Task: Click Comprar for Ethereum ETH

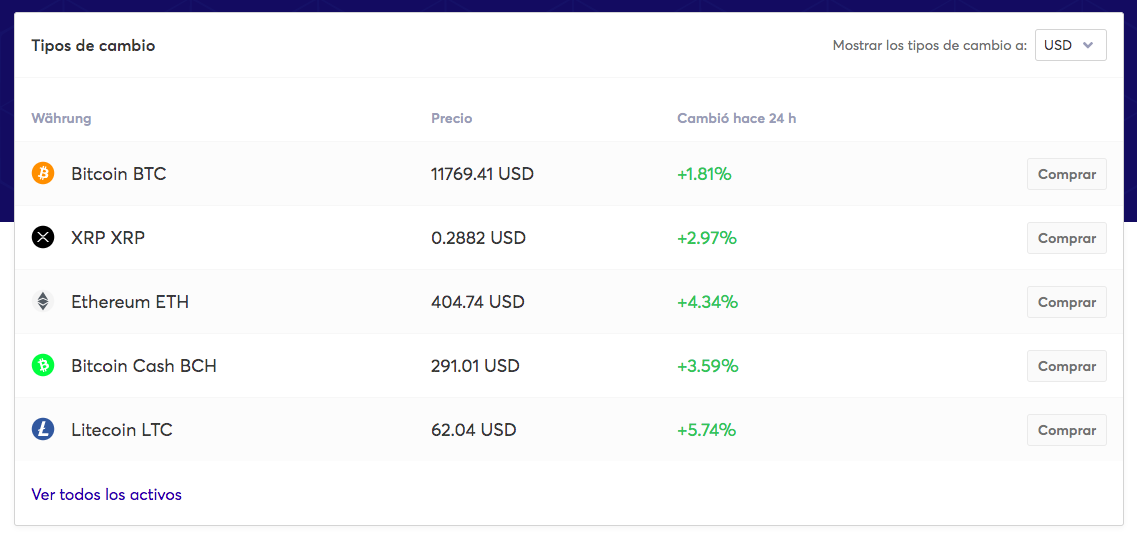Action: pos(1067,302)
